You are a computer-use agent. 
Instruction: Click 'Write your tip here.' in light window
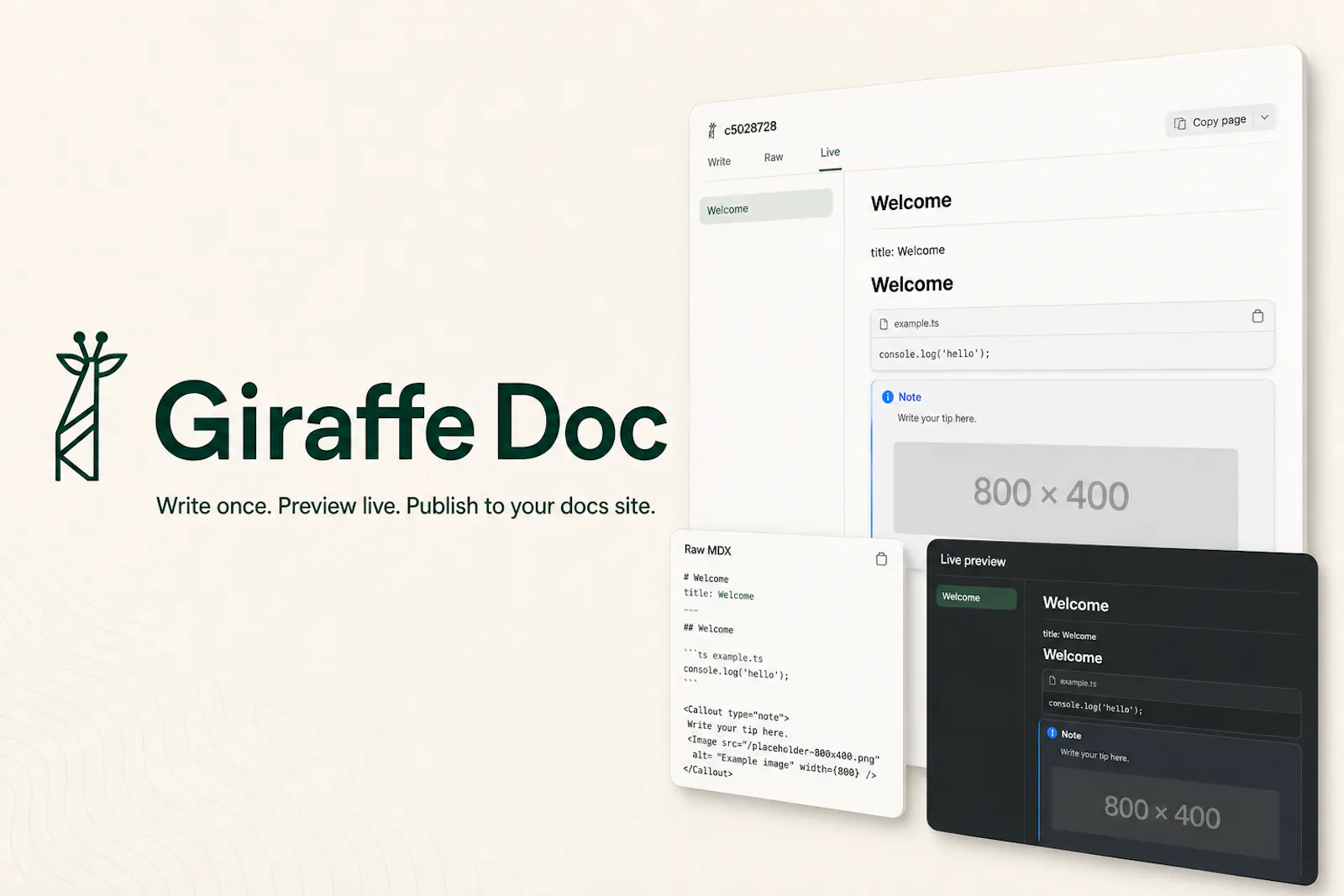click(937, 418)
